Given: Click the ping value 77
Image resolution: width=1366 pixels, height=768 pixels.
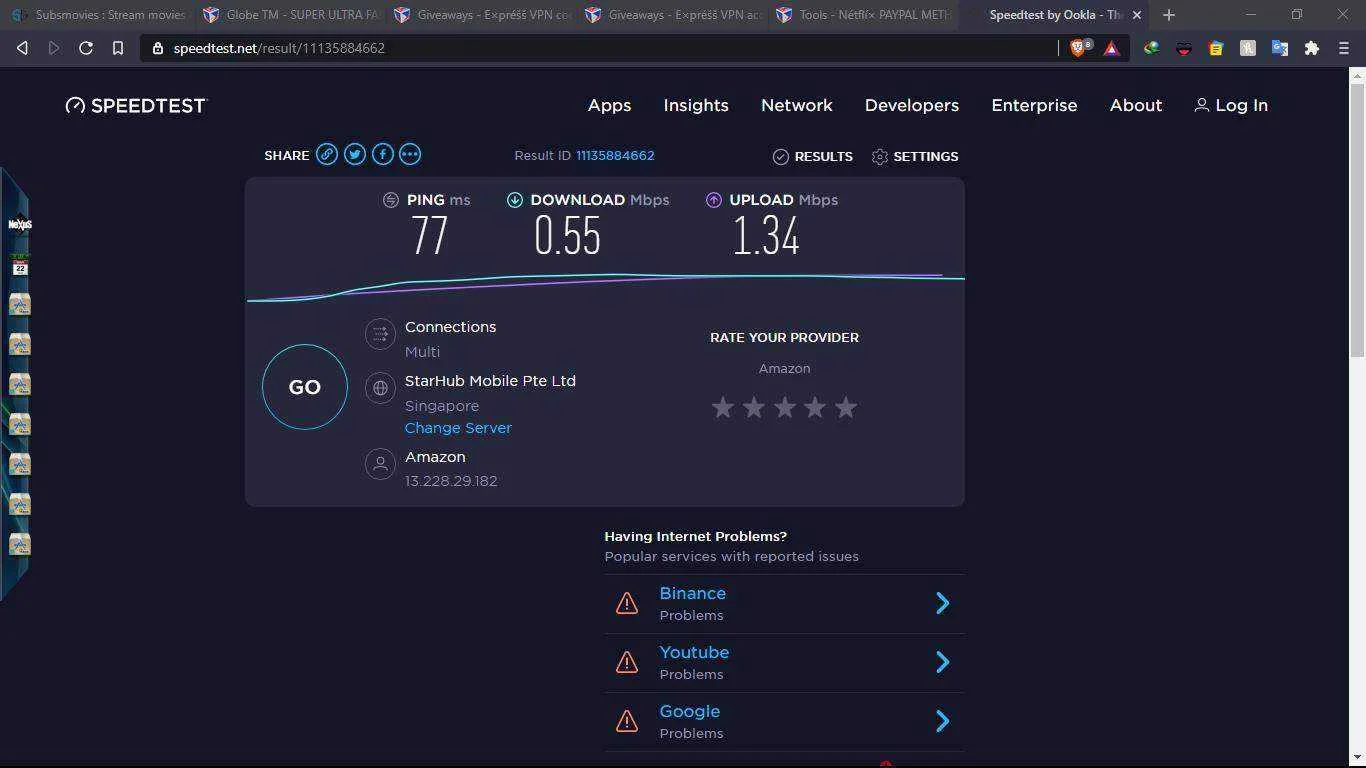Looking at the screenshot, I should 430,237.
